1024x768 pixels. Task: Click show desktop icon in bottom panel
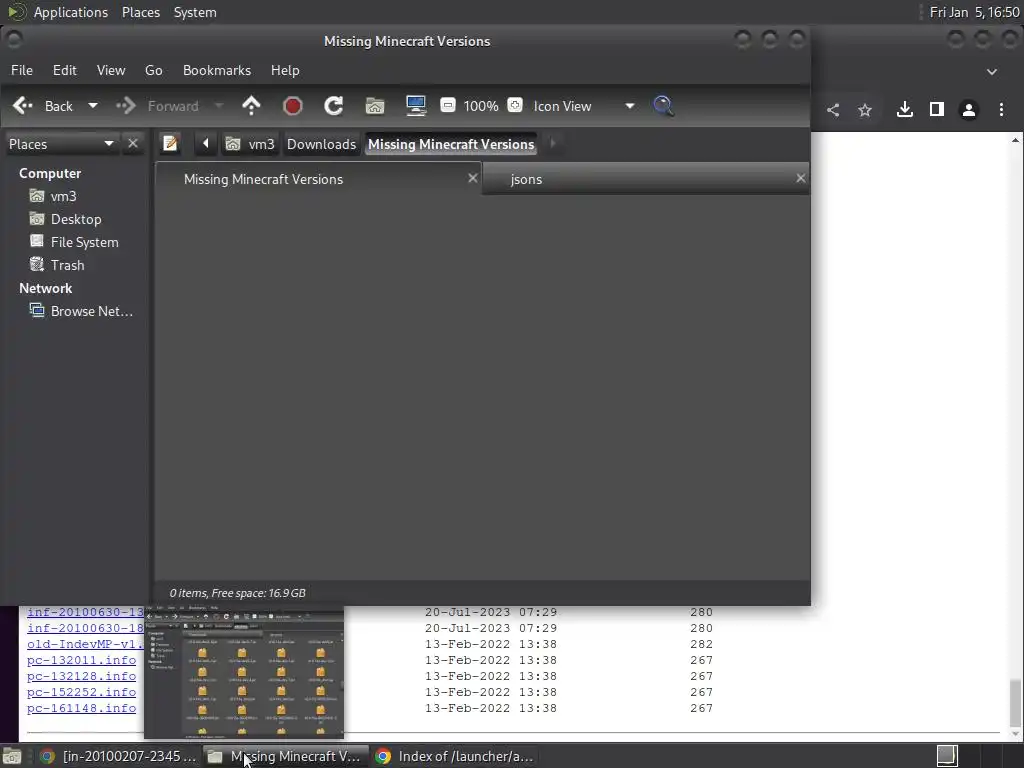coord(12,756)
